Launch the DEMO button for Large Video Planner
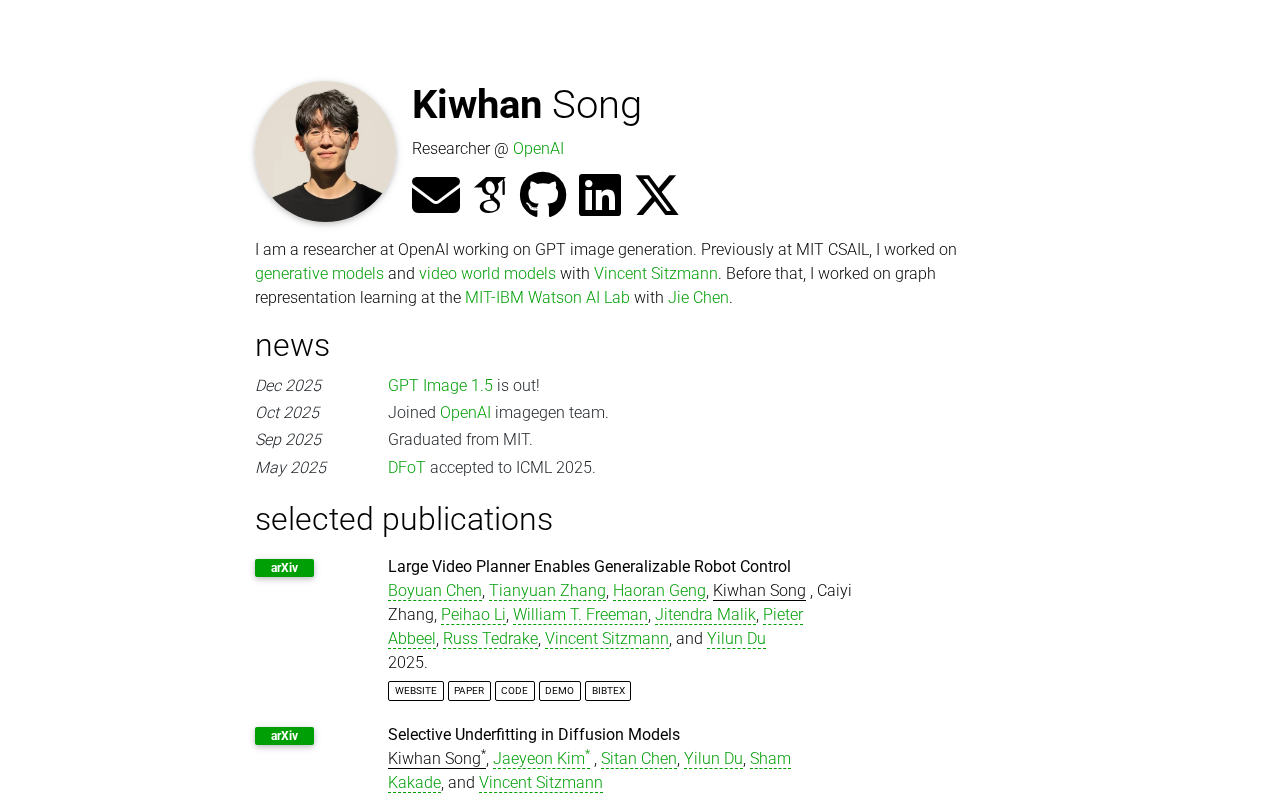 [x=559, y=691]
